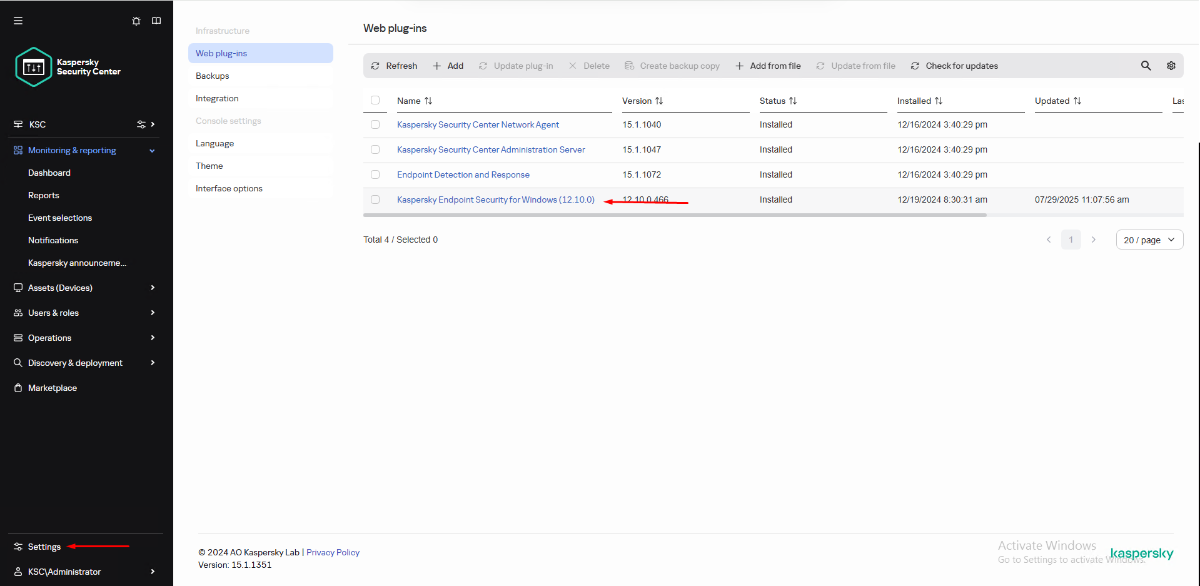The image size is (1200, 586).
Task: Click version 15.1.1047 cell
Action: tap(641, 150)
